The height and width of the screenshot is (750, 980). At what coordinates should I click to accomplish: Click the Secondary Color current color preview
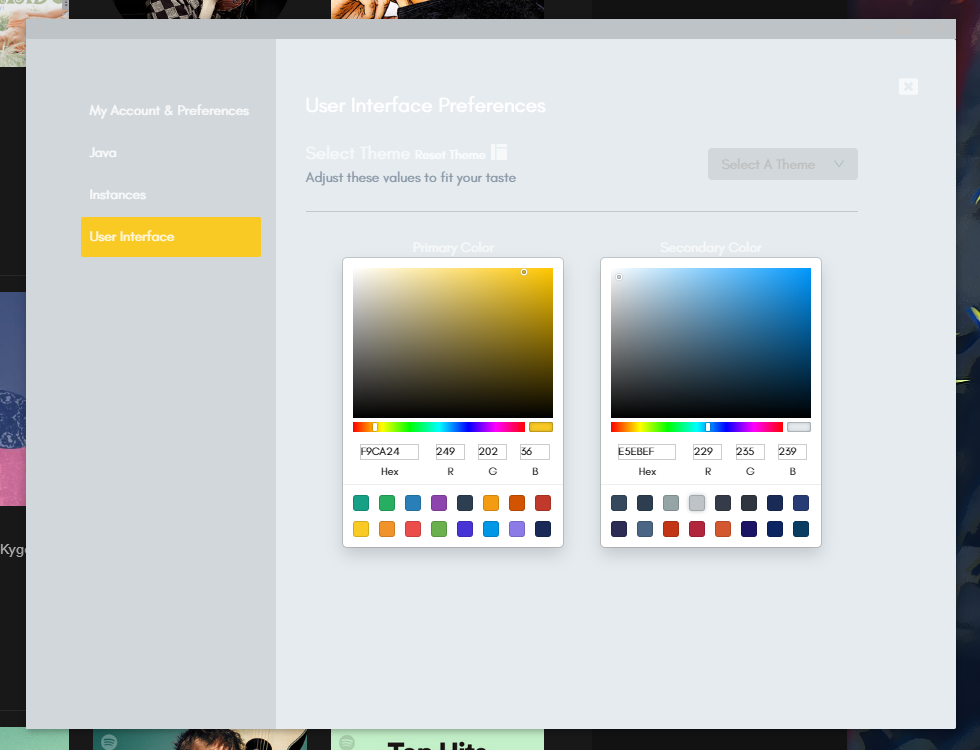click(799, 427)
